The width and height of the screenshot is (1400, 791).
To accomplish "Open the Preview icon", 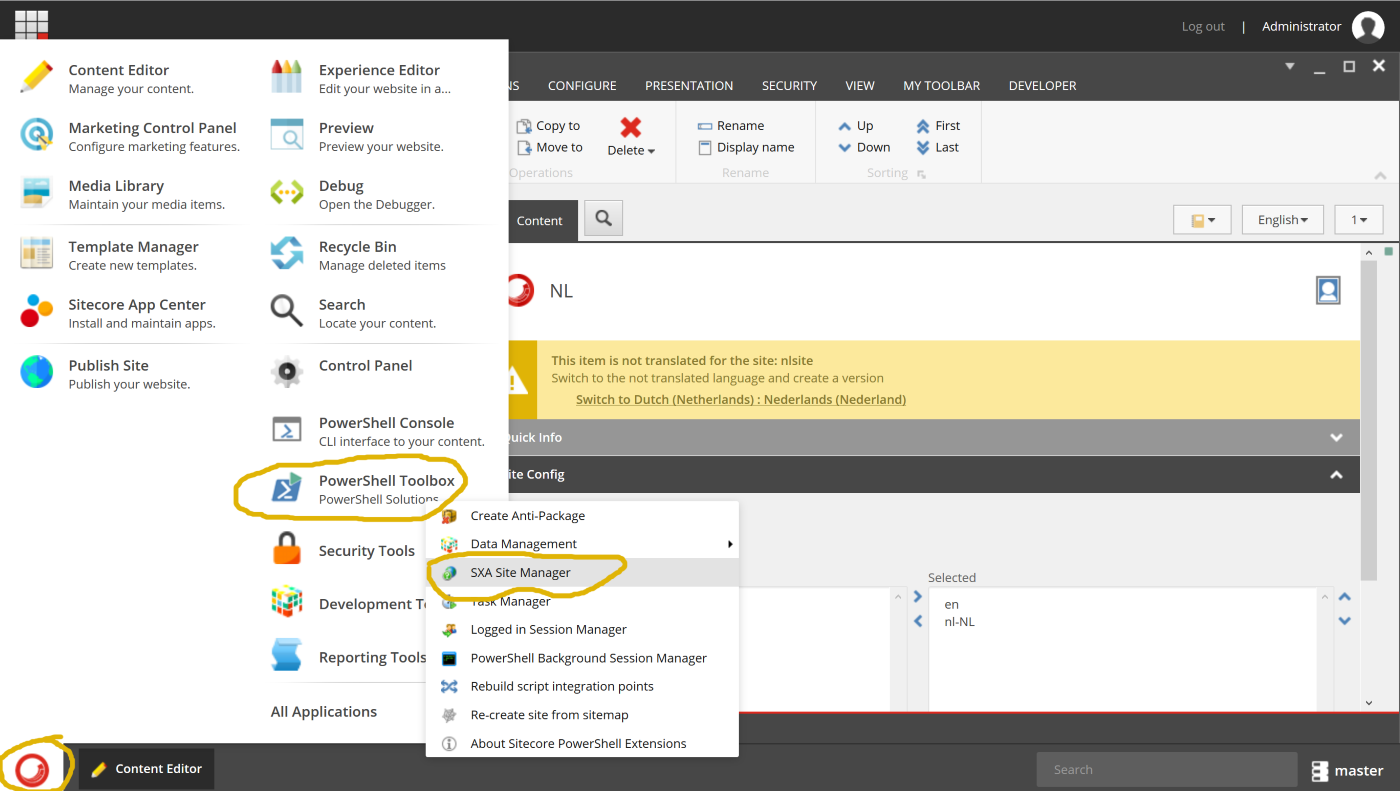I will pyautogui.click(x=287, y=135).
